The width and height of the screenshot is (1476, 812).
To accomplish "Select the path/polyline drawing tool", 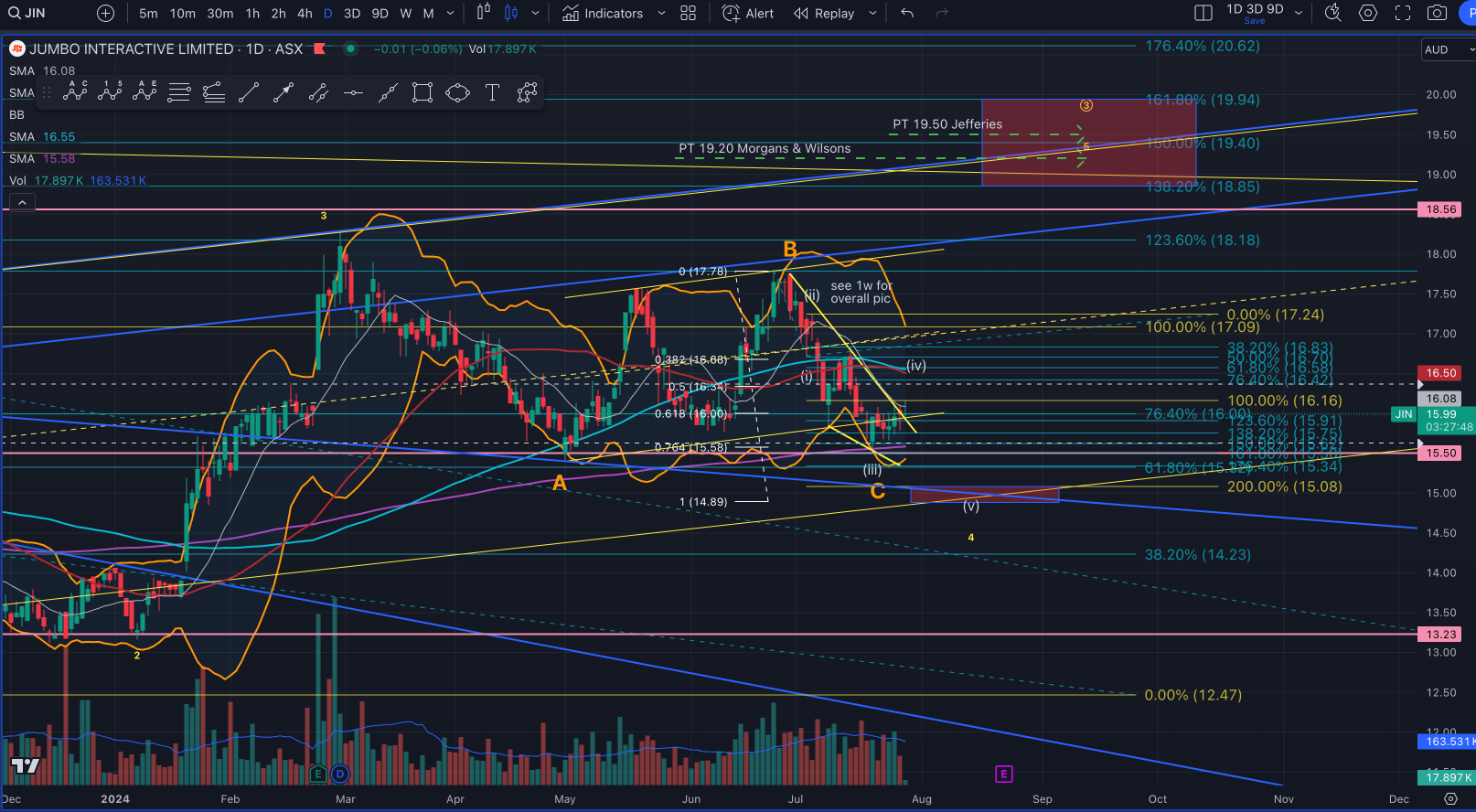I will pyautogui.click(x=527, y=91).
